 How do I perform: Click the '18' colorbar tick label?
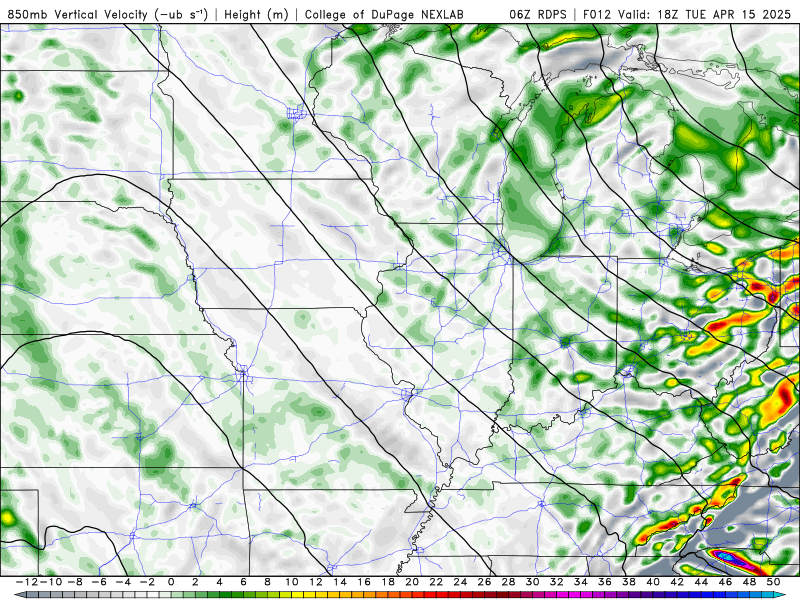click(388, 582)
